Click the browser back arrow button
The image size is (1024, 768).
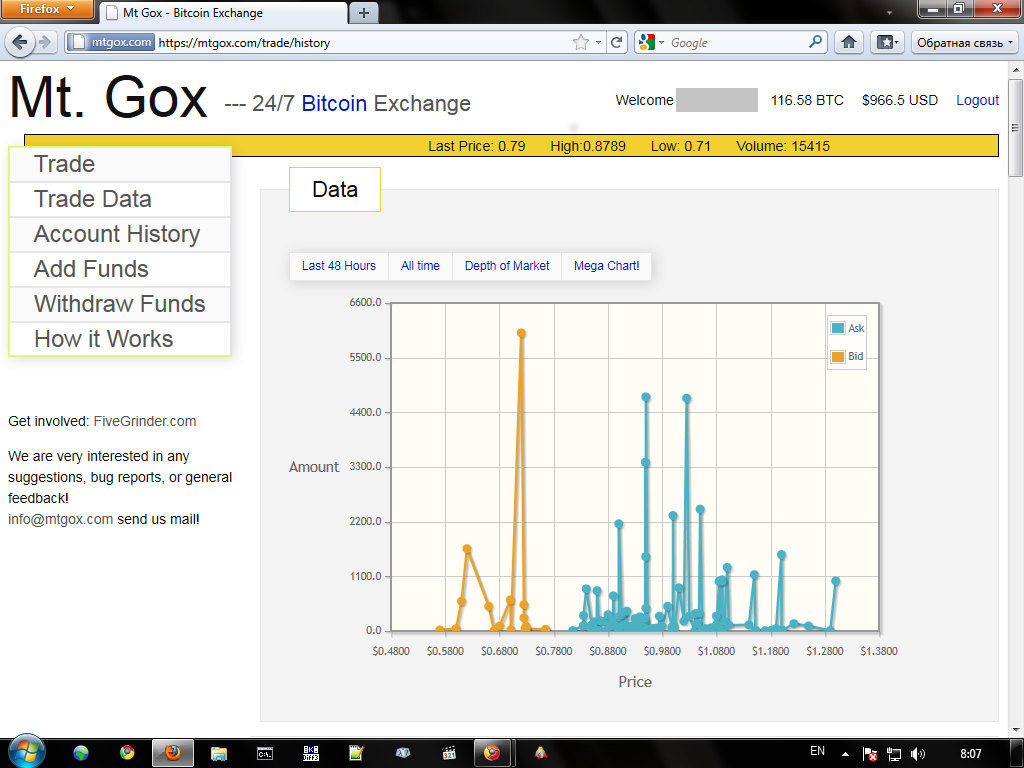click(20, 42)
